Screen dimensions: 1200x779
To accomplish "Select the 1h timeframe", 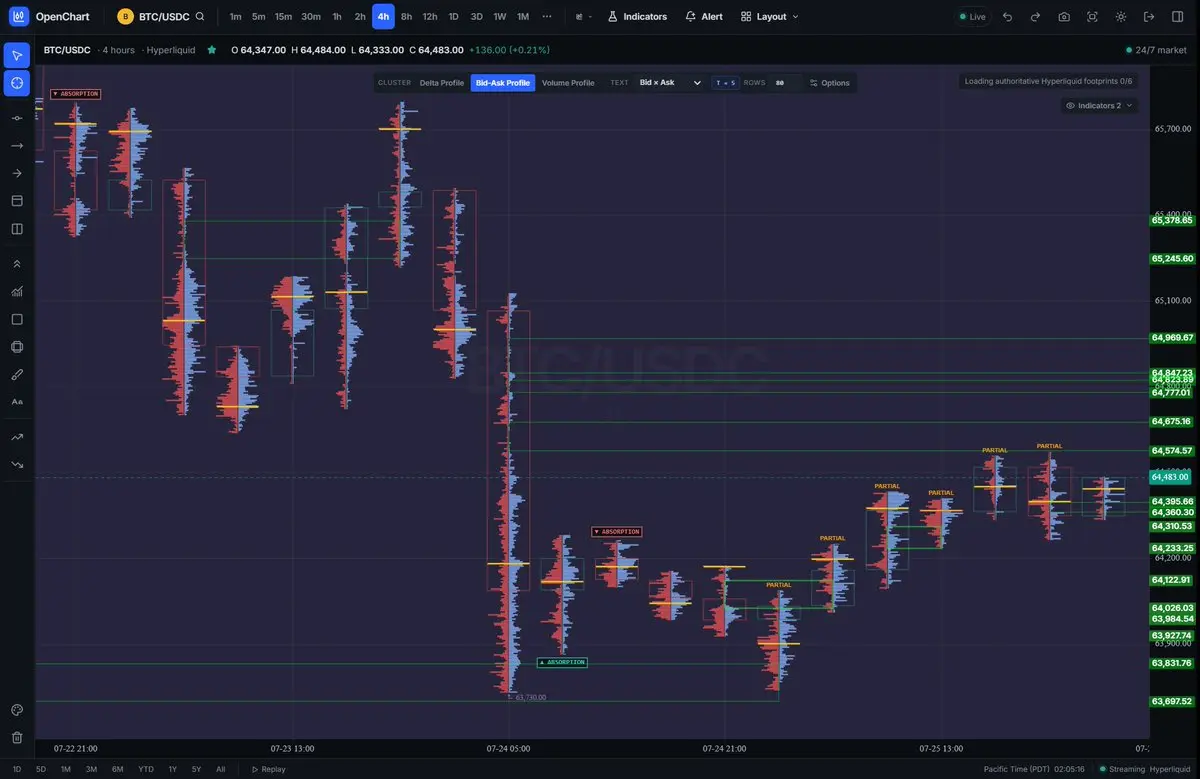I will 337,16.
